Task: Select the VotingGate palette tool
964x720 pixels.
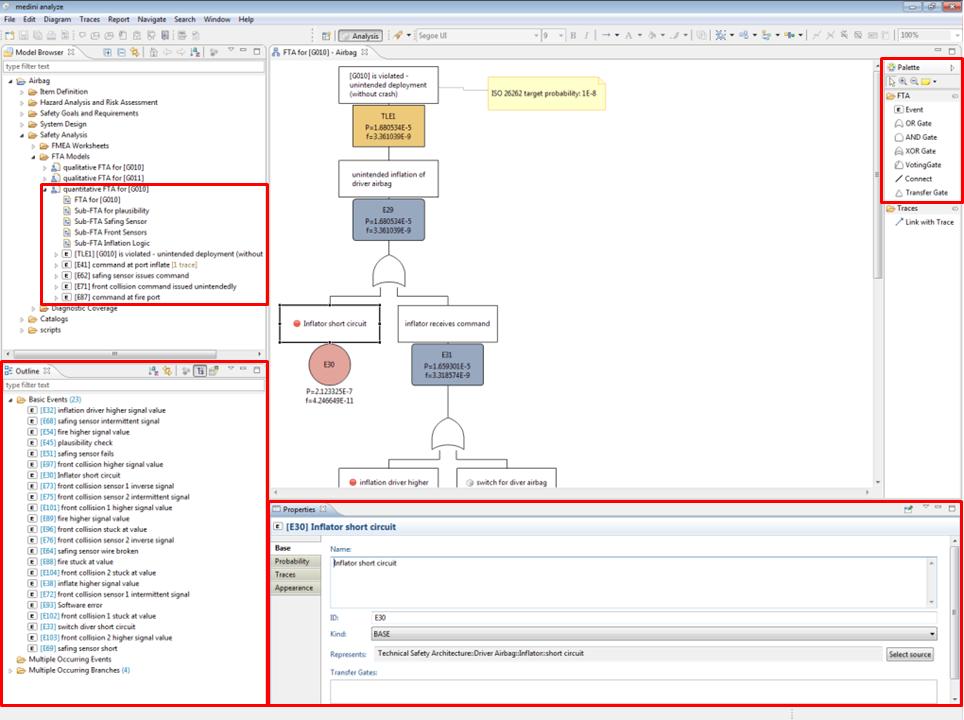Action: pyautogui.click(x=921, y=165)
